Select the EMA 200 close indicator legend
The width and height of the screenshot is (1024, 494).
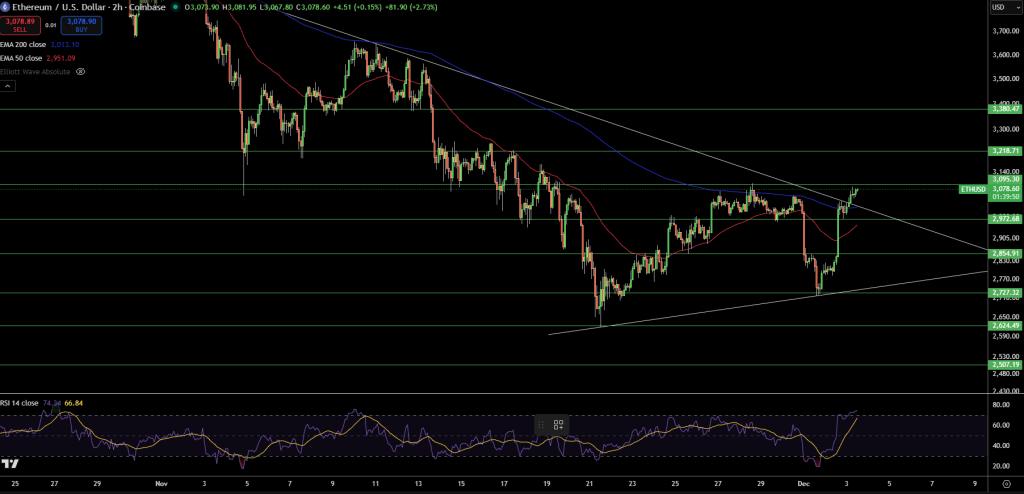pyautogui.click(x=24, y=44)
